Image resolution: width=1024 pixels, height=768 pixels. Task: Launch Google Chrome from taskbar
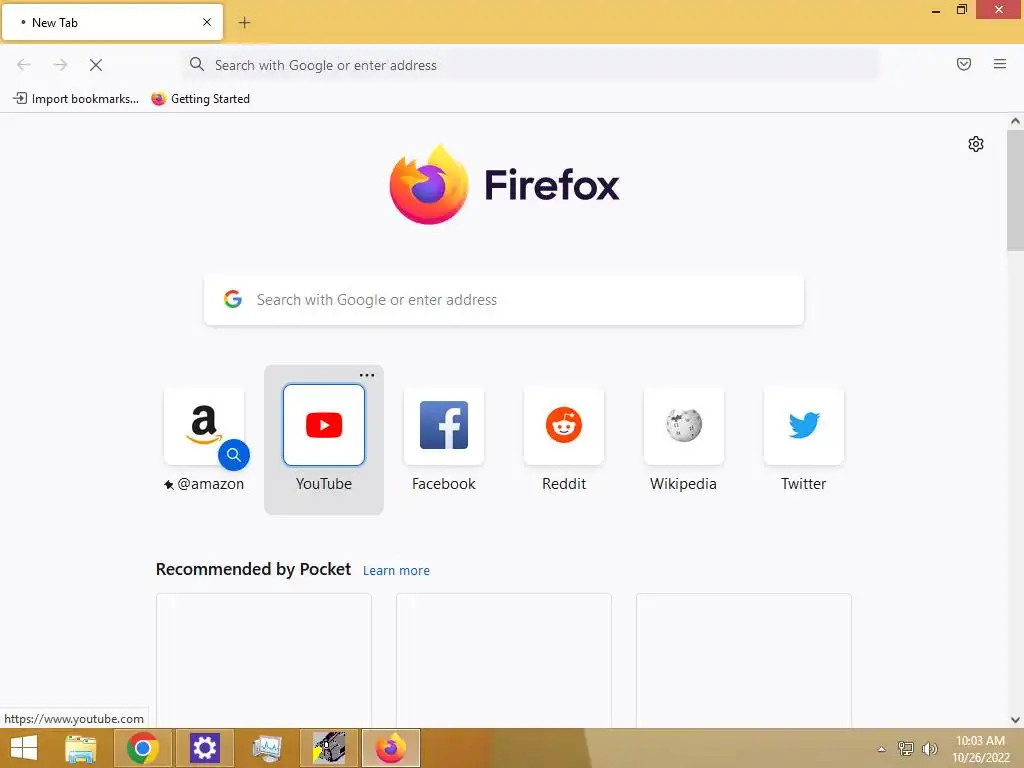pos(143,748)
